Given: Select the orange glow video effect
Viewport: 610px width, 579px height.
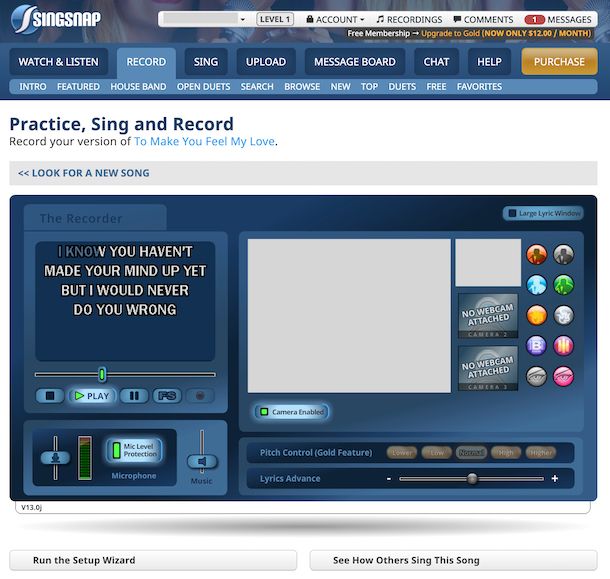Looking at the screenshot, I should (x=536, y=315).
